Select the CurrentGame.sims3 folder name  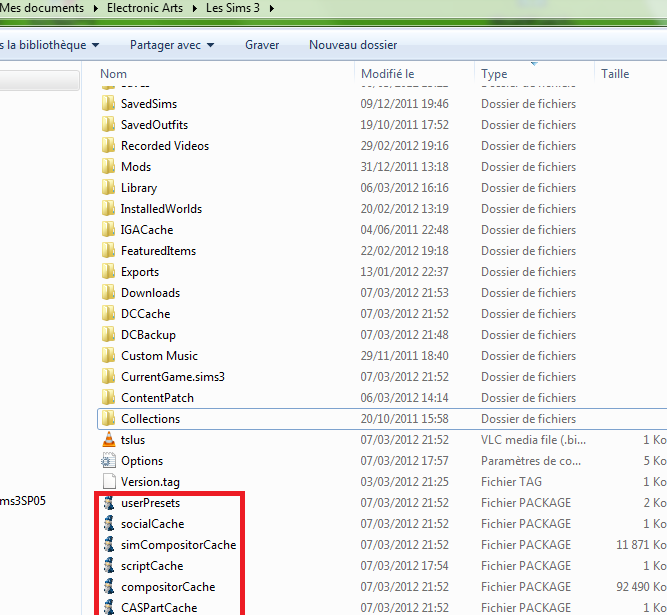coord(173,376)
